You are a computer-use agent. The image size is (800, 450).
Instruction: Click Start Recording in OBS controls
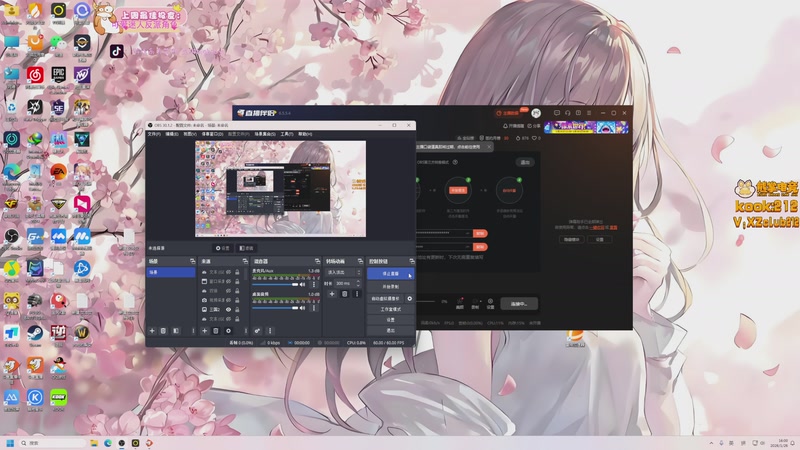coord(390,287)
